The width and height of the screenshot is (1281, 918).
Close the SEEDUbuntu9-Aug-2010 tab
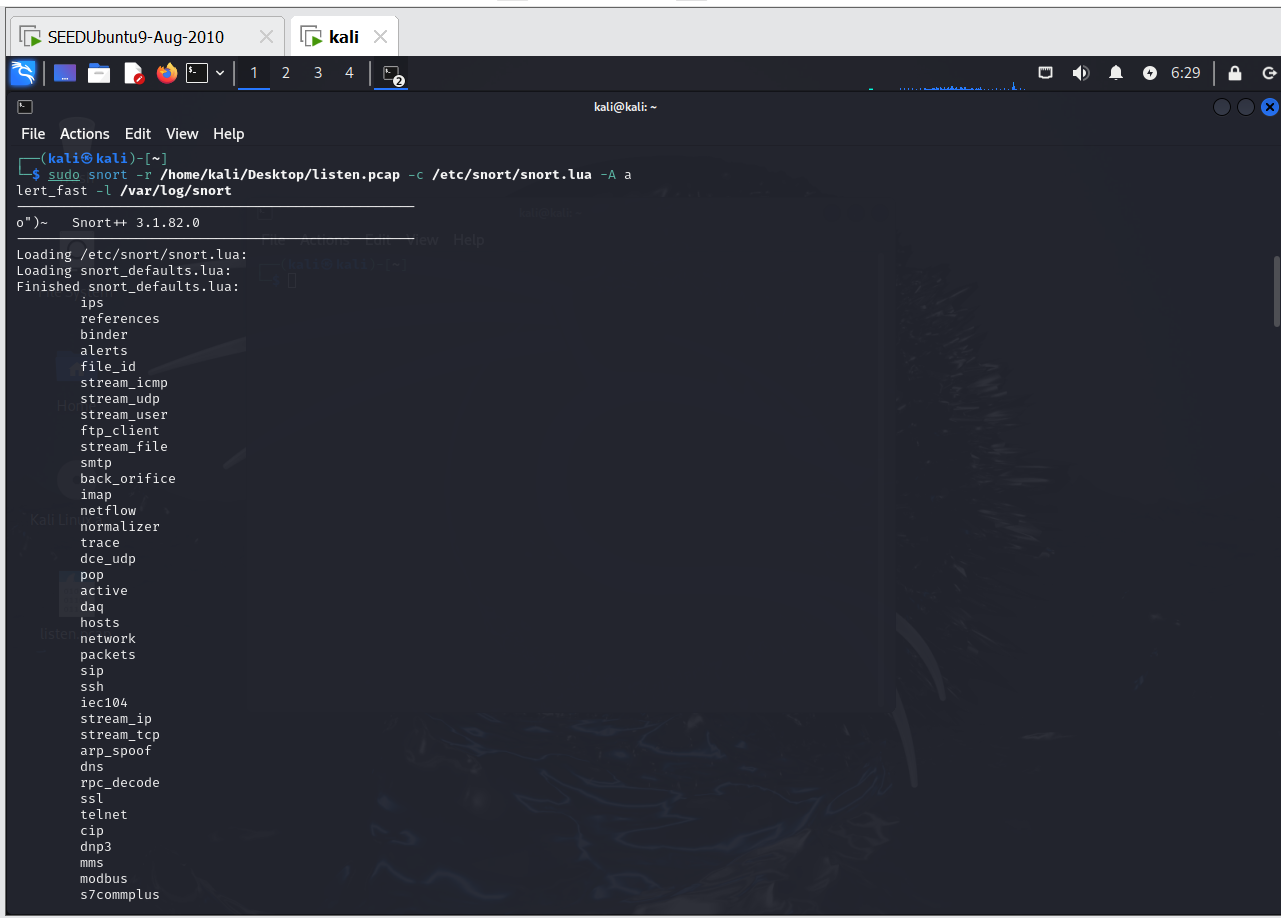266,37
